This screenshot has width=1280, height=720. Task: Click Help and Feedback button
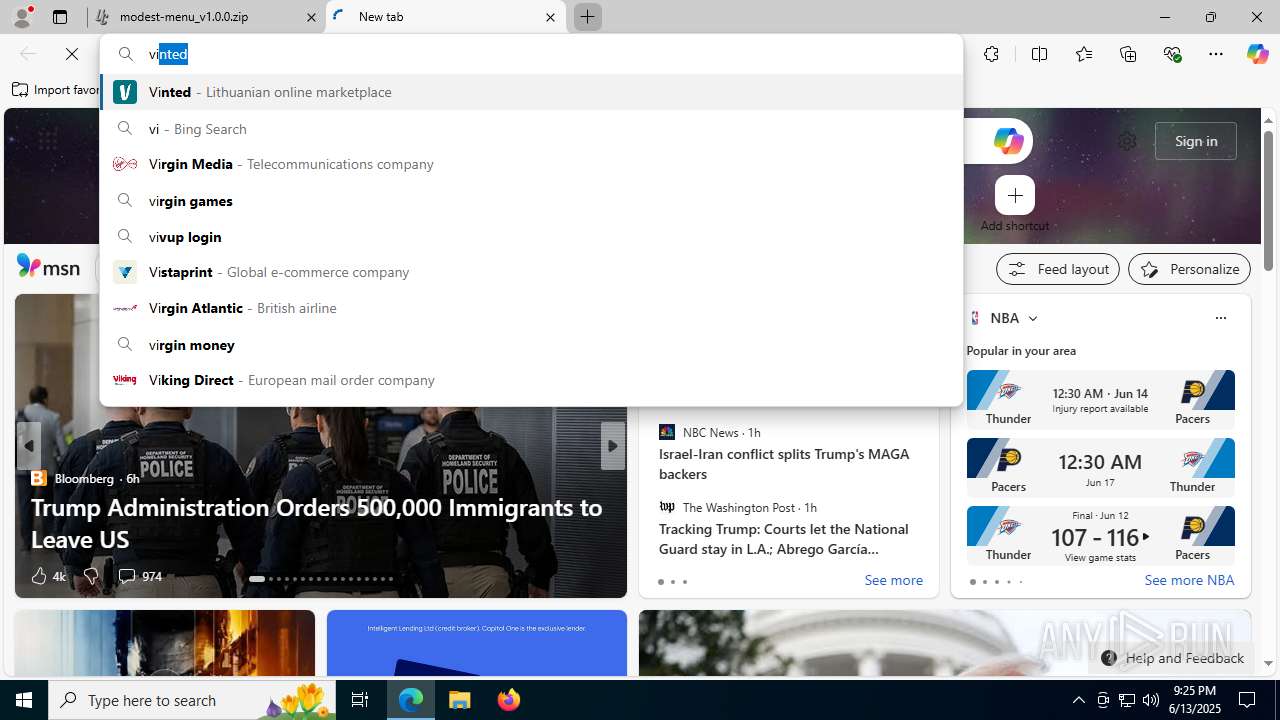(1172, 658)
